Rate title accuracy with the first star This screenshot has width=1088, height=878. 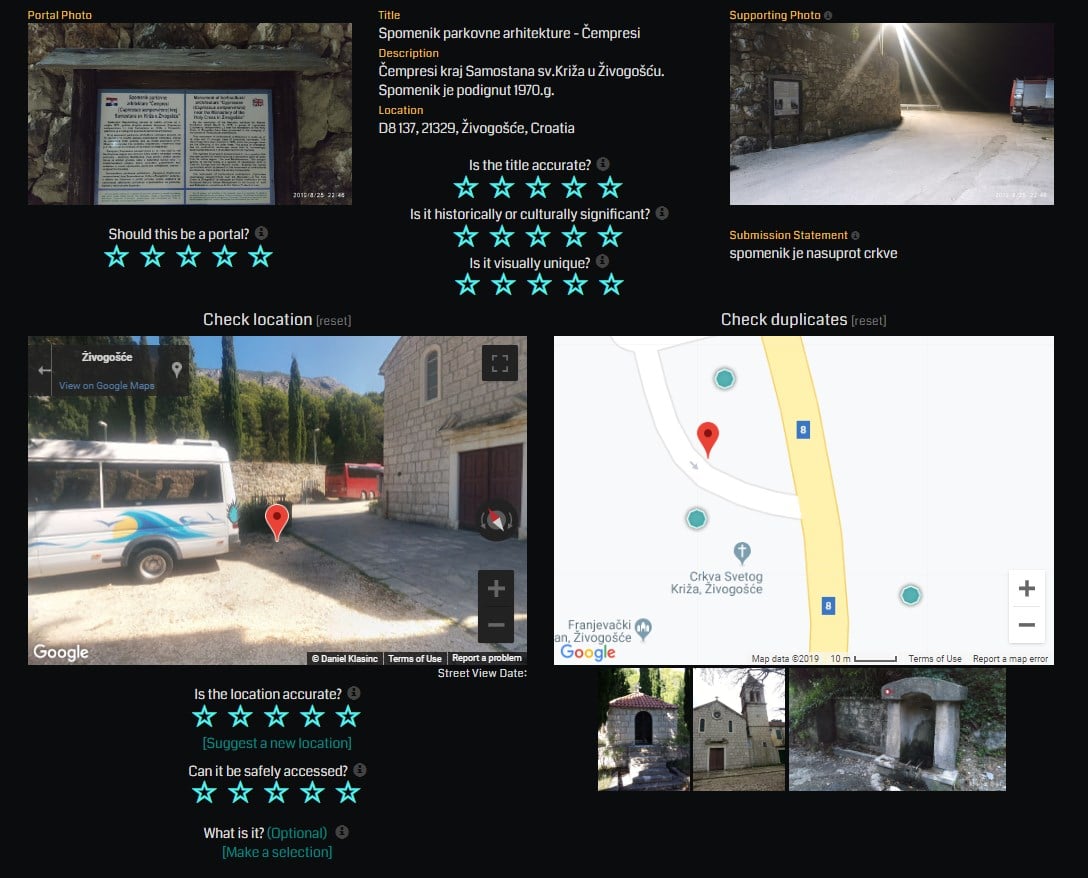click(x=466, y=187)
